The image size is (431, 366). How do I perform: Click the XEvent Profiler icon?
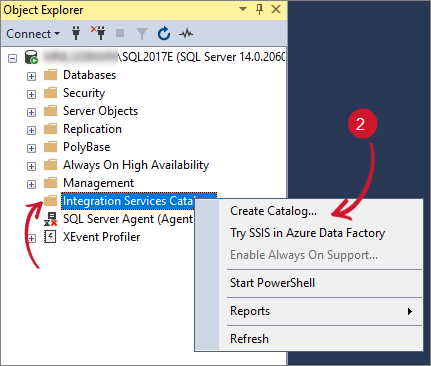coord(50,237)
